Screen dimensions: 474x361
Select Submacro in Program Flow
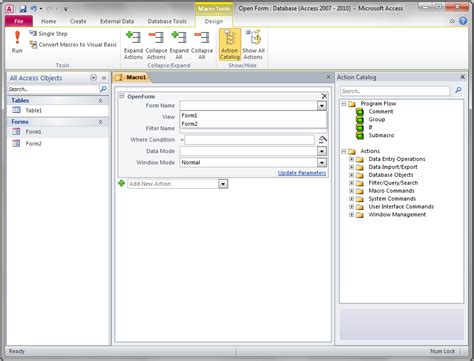[x=381, y=135]
